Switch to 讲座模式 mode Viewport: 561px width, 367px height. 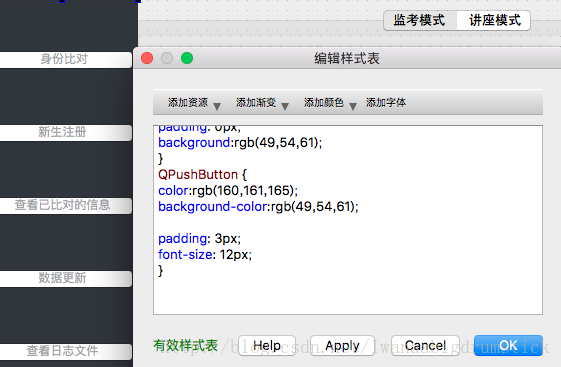[494, 20]
